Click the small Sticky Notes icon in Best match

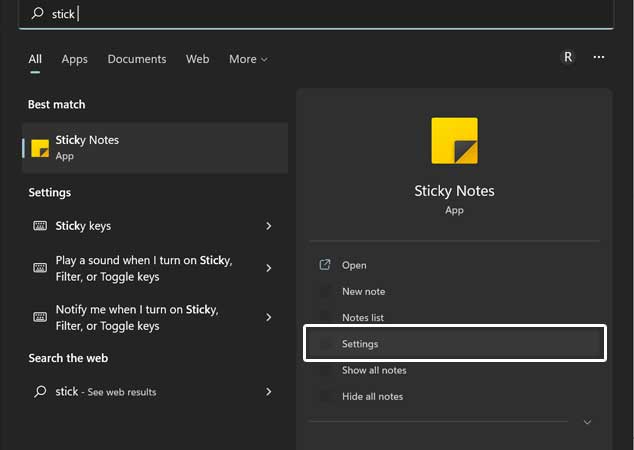(x=40, y=148)
